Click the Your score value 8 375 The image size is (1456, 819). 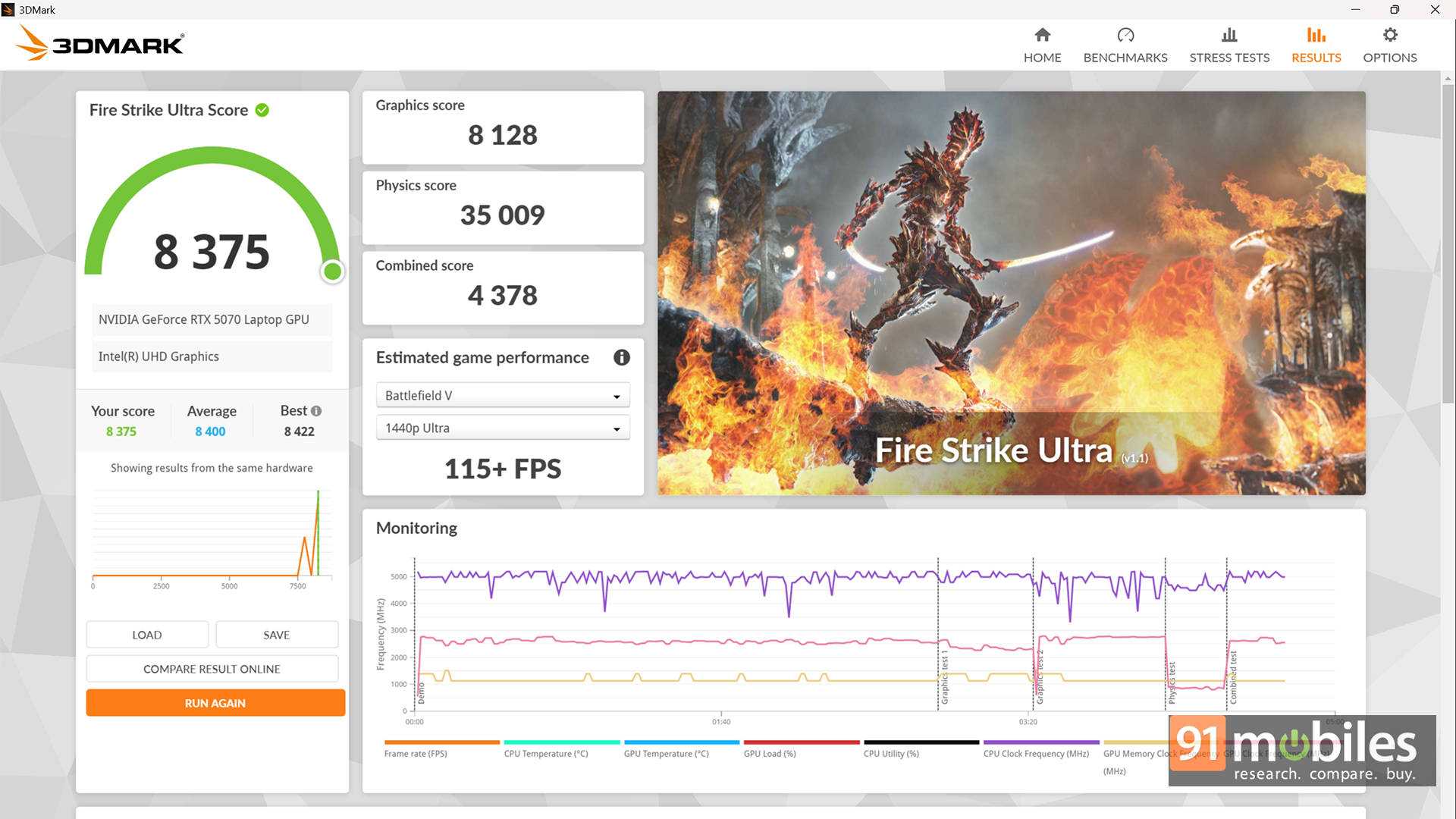click(121, 431)
